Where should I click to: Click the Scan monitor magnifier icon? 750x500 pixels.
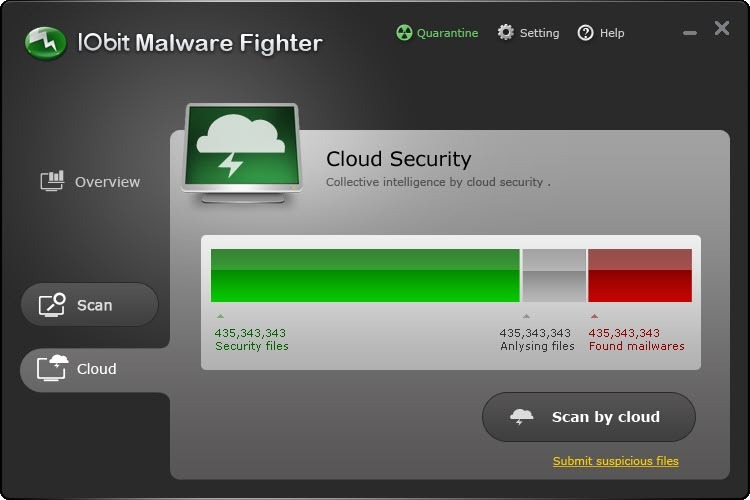[x=52, y=305]
